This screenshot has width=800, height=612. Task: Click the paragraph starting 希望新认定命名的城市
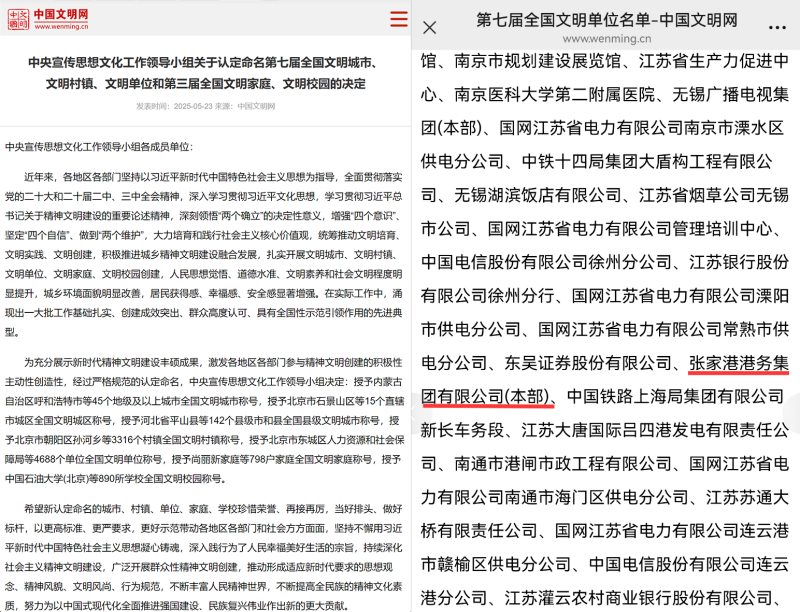(204, 557)
